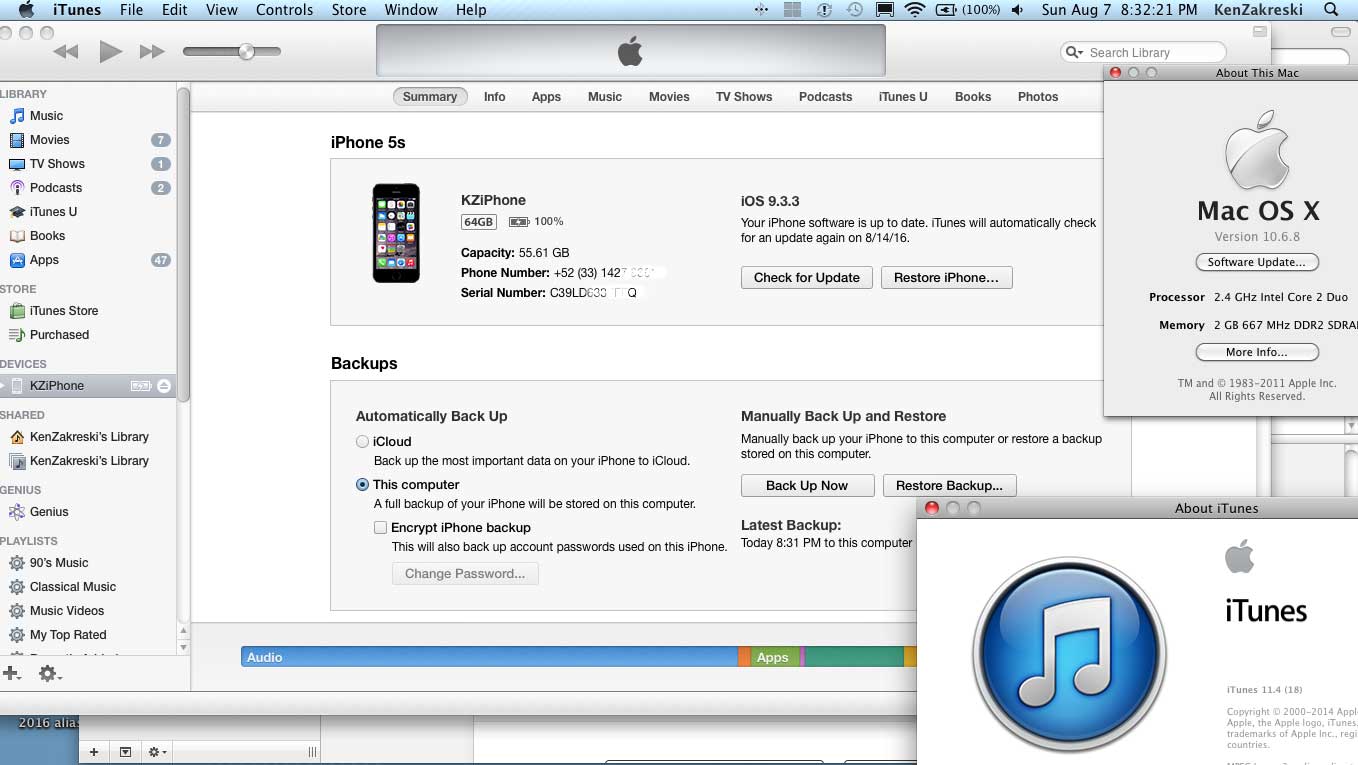Click the Apple logo in About This Mac
This screenshot has width=1358, height=765.
pos(1257,150)
